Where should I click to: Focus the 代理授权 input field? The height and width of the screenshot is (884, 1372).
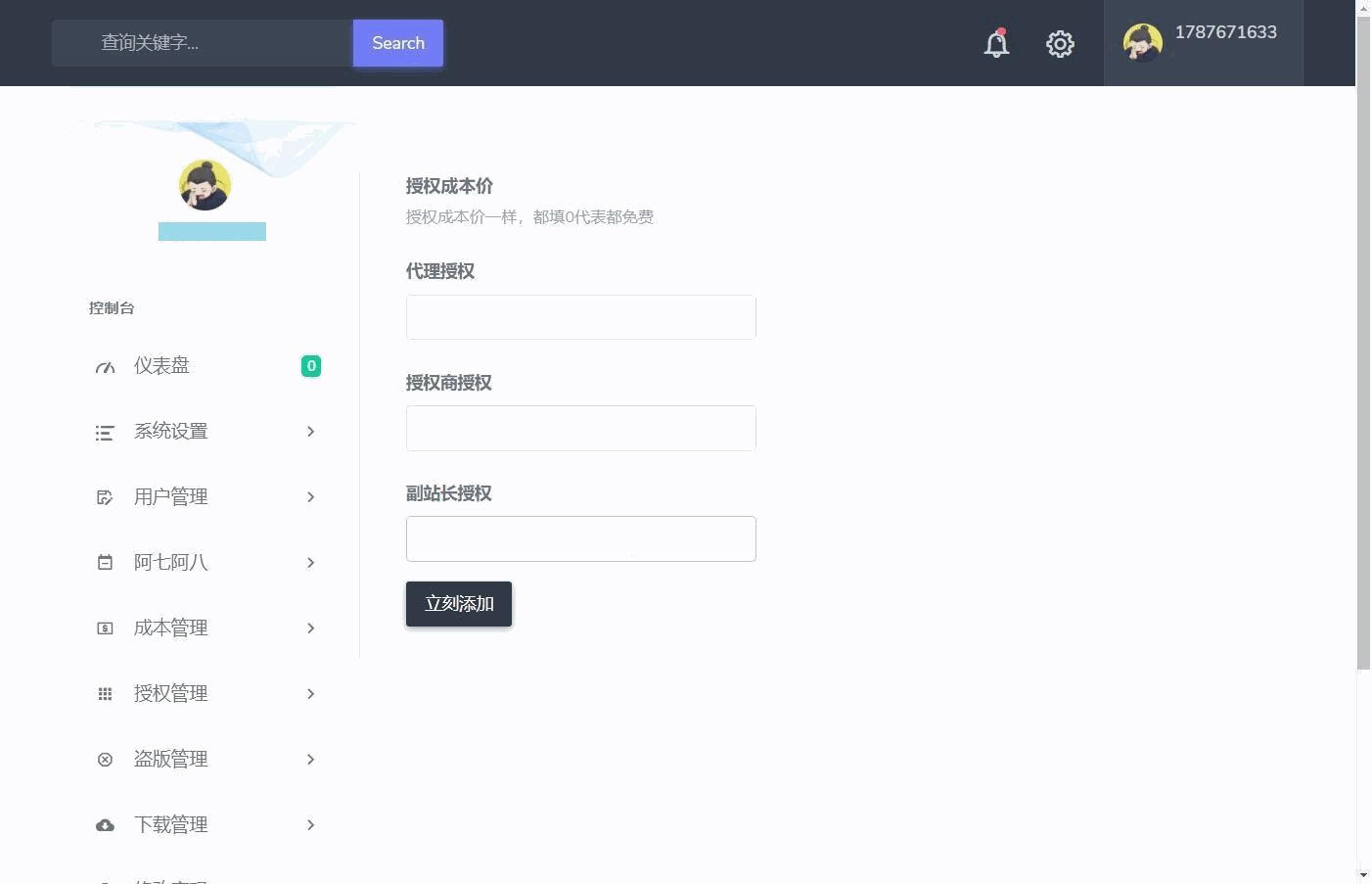pos(580,317)
